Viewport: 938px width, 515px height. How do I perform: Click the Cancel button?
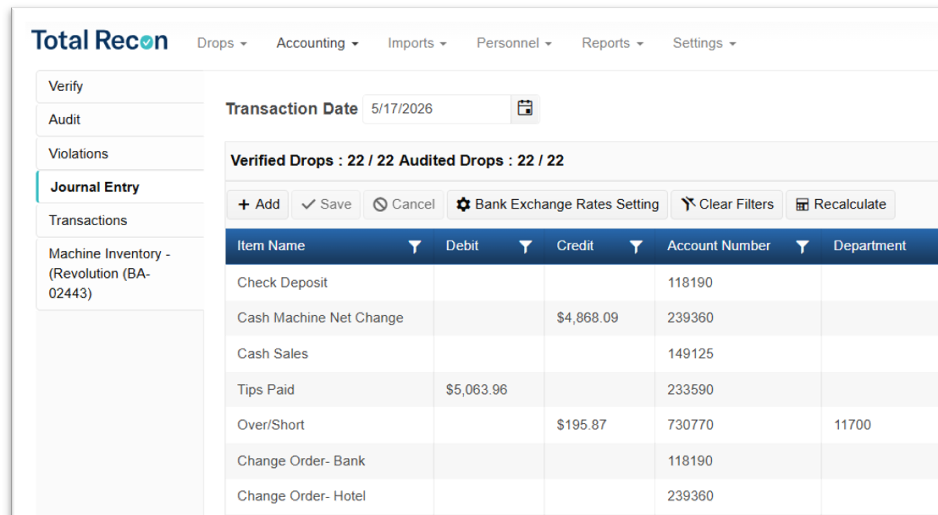click(404, 205)
